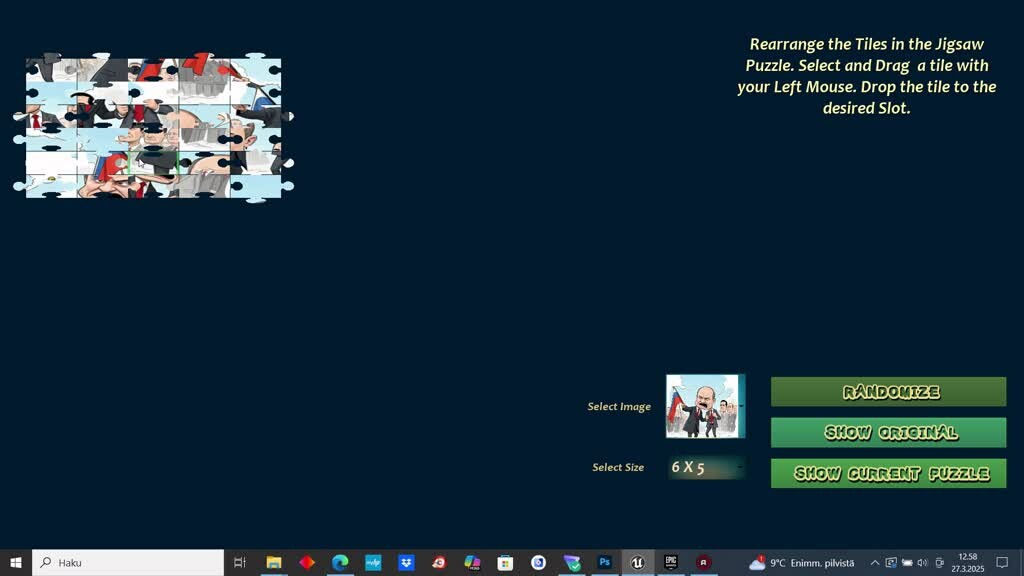
Task: Click the Haku search box
Action: (128, 563)
